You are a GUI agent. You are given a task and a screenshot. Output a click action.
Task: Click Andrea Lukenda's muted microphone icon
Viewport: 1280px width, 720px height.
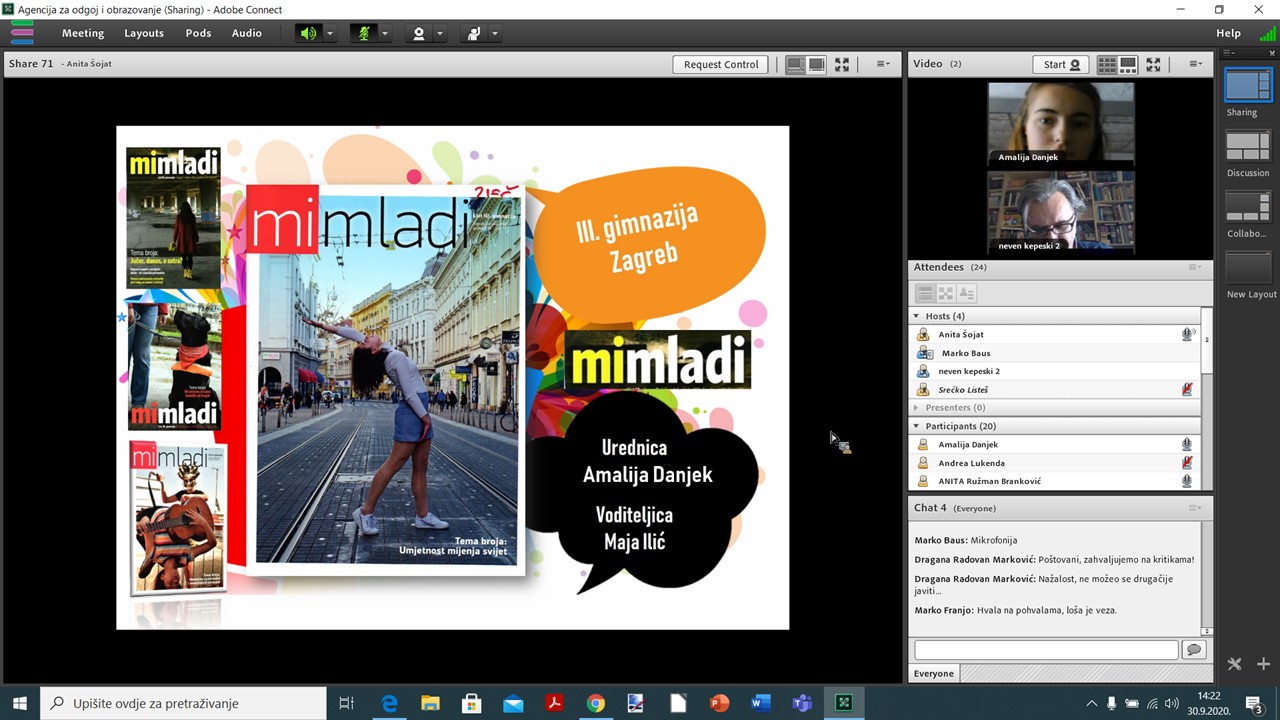pos(1187,463)
